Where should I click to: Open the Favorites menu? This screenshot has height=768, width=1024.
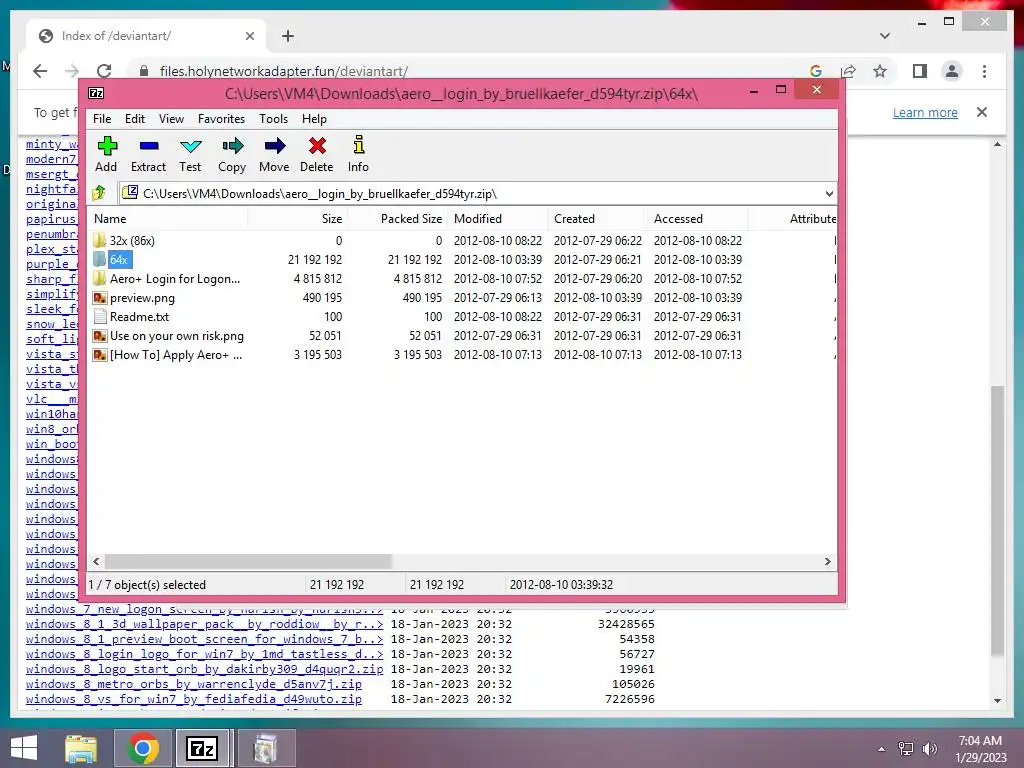(x=221, y=119)
